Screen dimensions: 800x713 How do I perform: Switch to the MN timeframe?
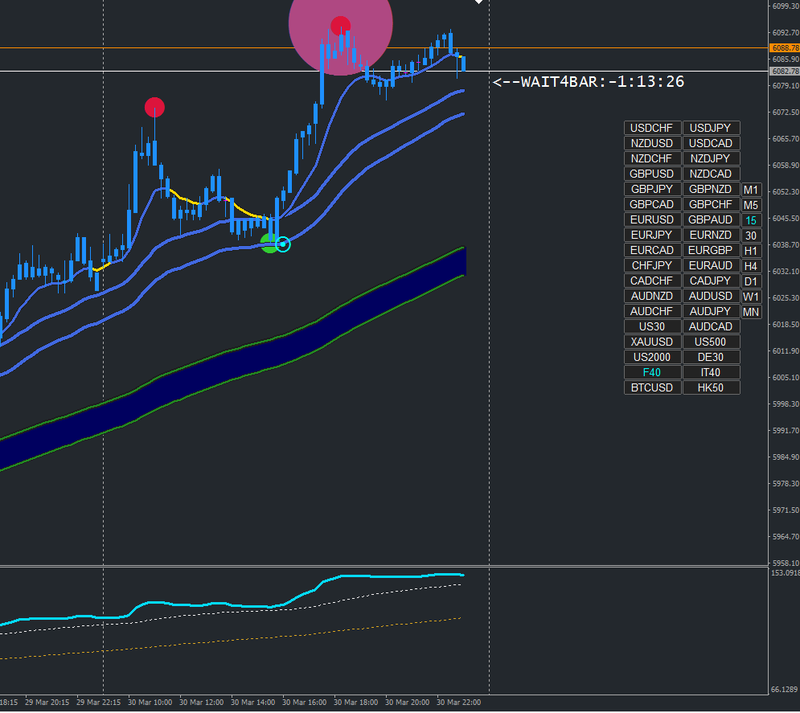751,312
